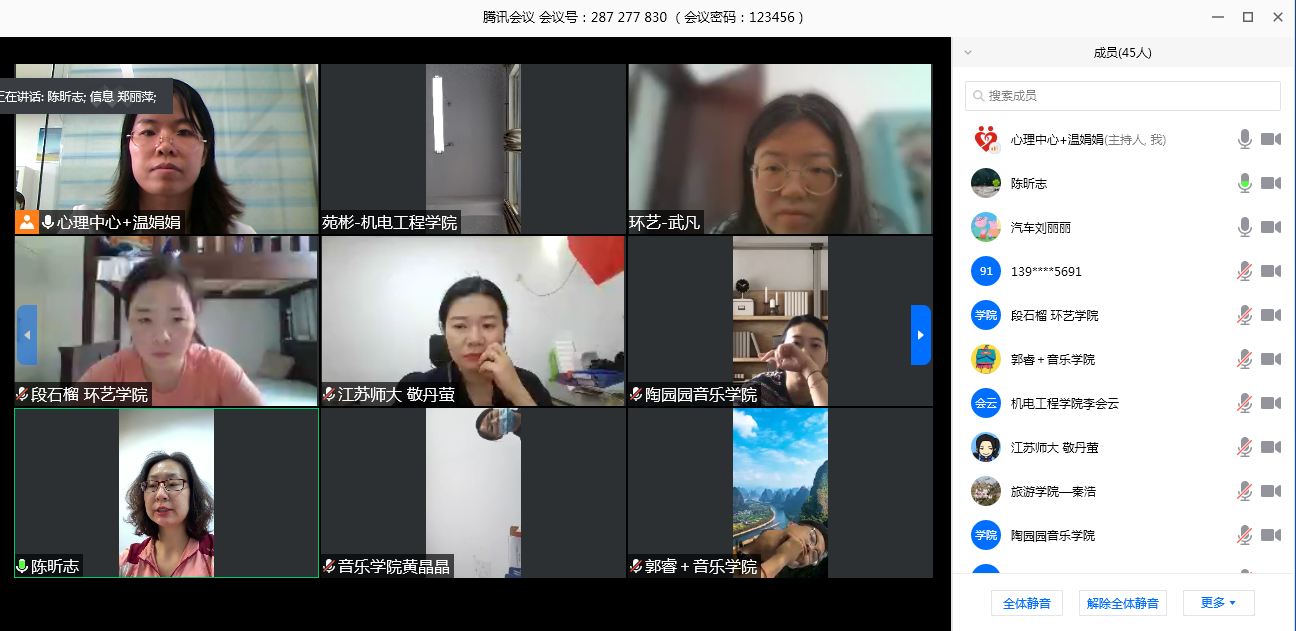The height and width of the screenshot is (631, 1296).
Task: Click the 全体静音 button
Action: tap(1027, 603)
